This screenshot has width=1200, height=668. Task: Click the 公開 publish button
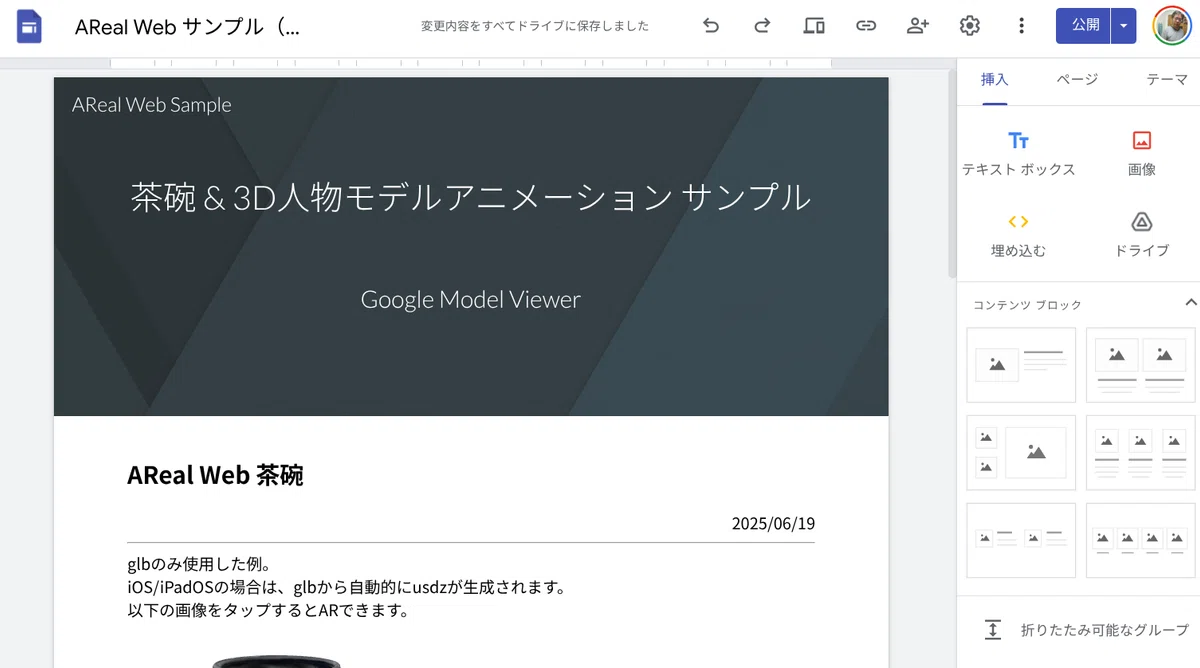[x=1083, y=26]
